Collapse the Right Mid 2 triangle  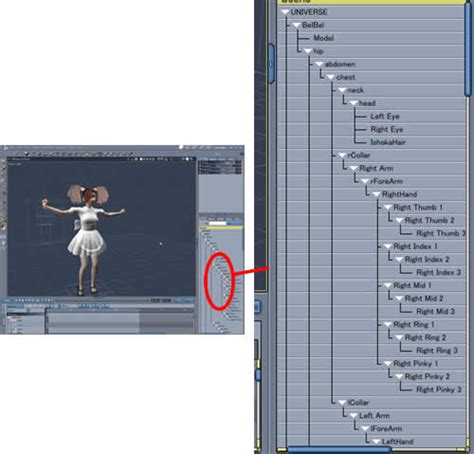(399, 298)
